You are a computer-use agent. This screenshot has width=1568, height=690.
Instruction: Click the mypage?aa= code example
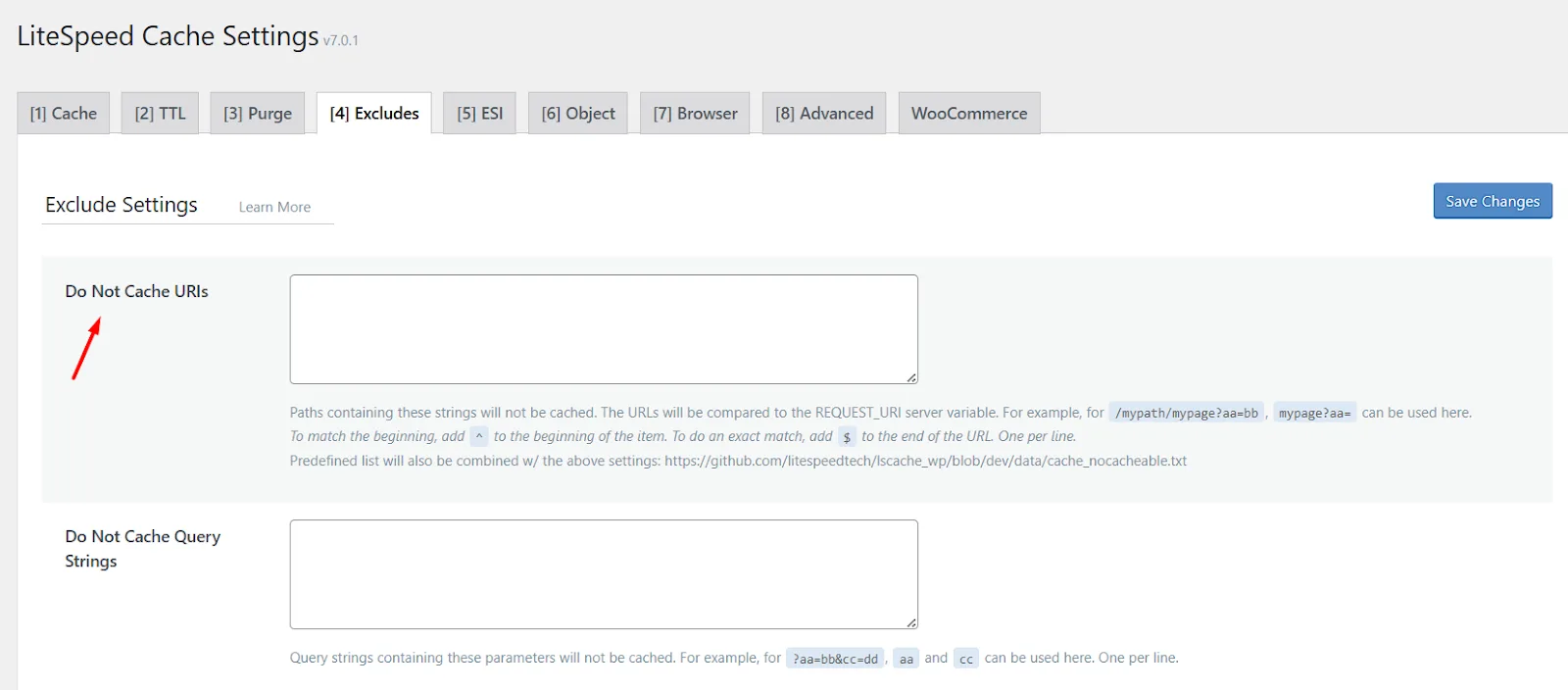coord(1314,413)
